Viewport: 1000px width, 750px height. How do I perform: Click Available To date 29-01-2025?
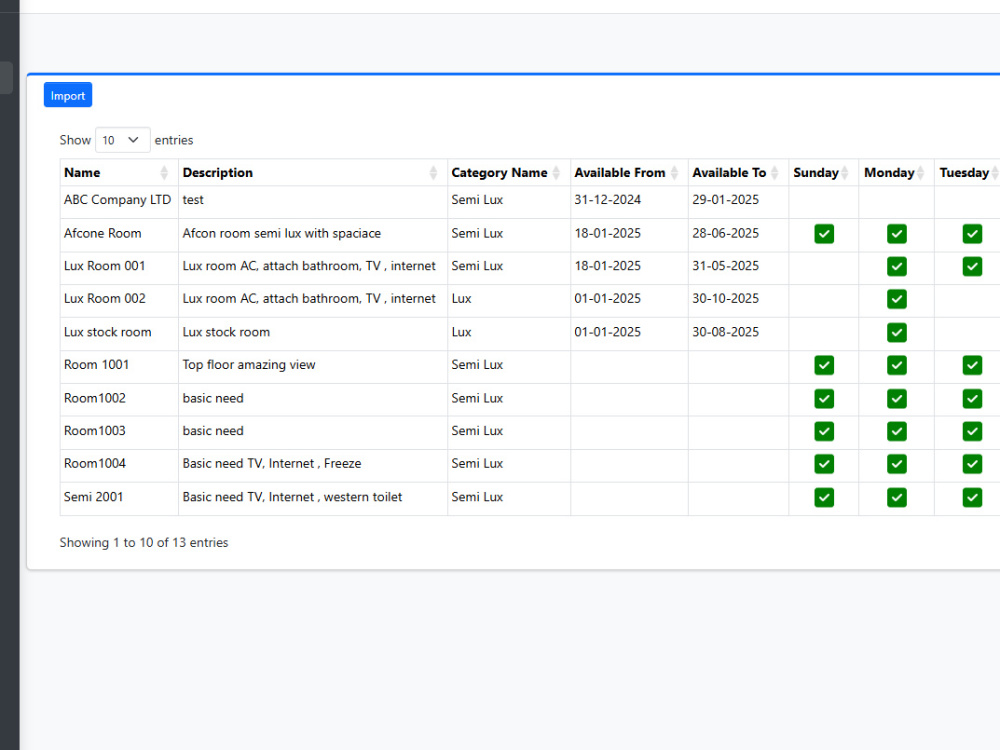click(725, 200)
